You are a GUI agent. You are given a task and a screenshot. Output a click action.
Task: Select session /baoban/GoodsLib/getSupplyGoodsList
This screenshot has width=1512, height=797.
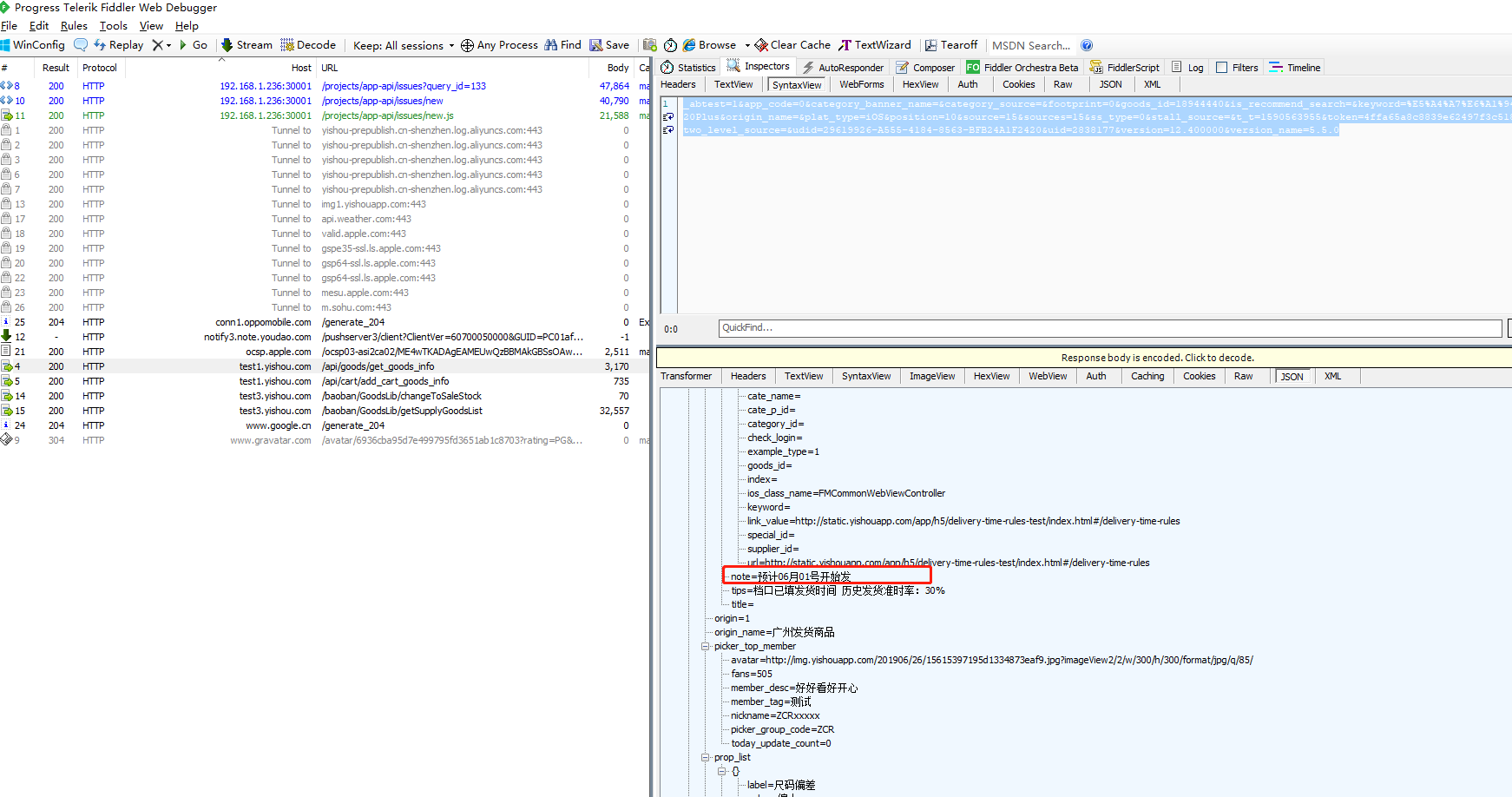[323, 411]
